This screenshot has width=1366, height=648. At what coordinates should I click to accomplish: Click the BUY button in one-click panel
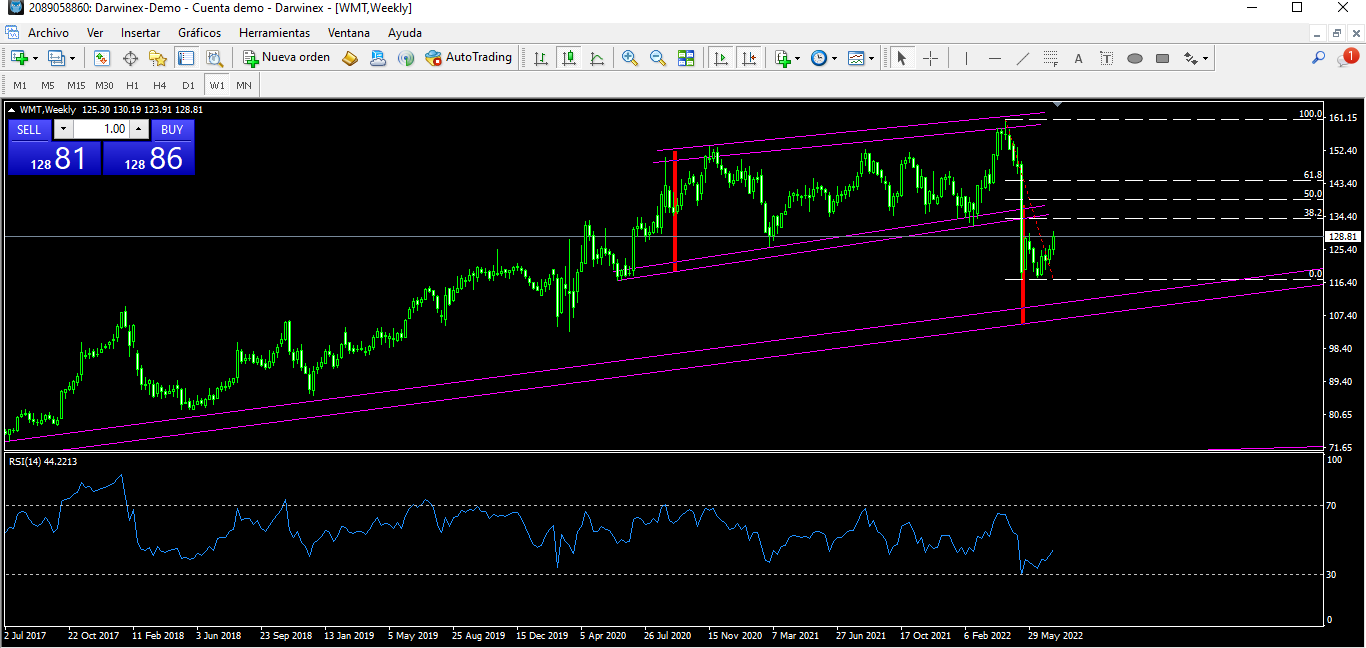click(x=172, y=129)
